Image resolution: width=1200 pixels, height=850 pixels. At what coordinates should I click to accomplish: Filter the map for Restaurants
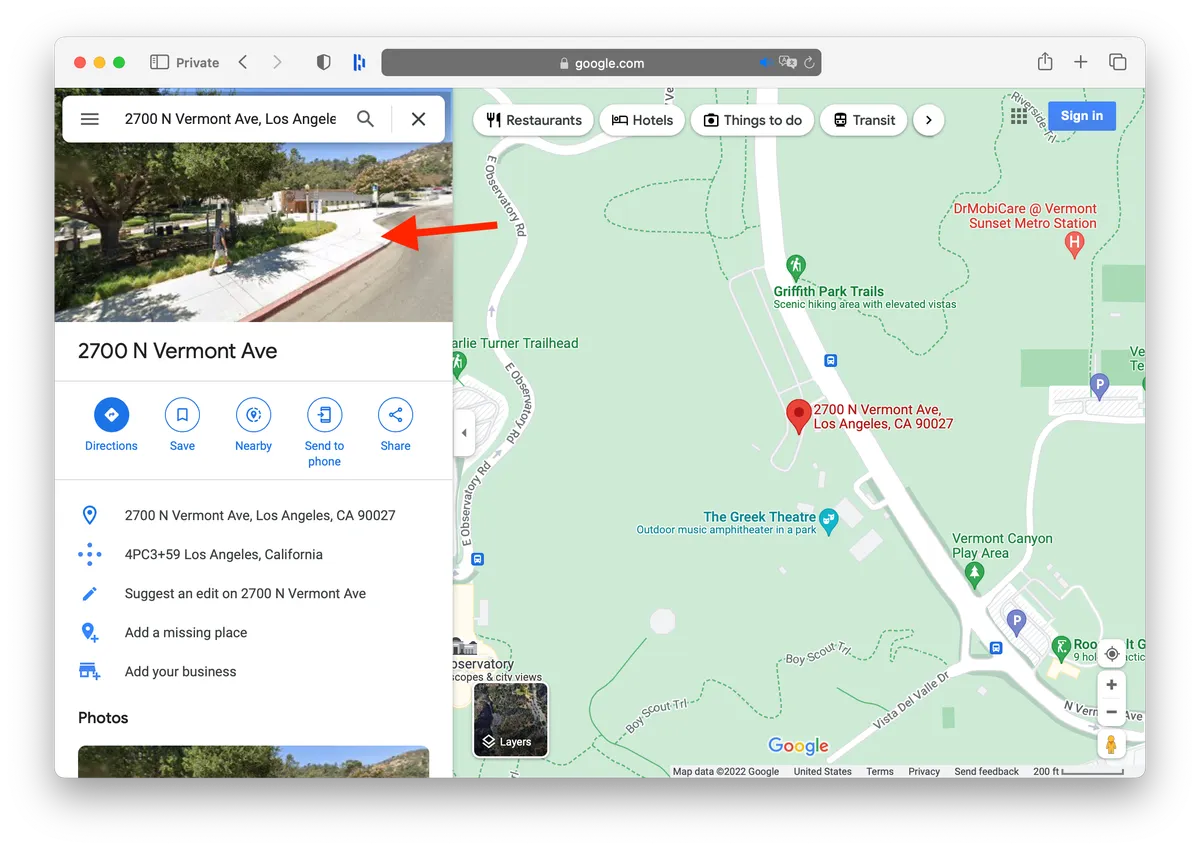[x=533, y=119]
